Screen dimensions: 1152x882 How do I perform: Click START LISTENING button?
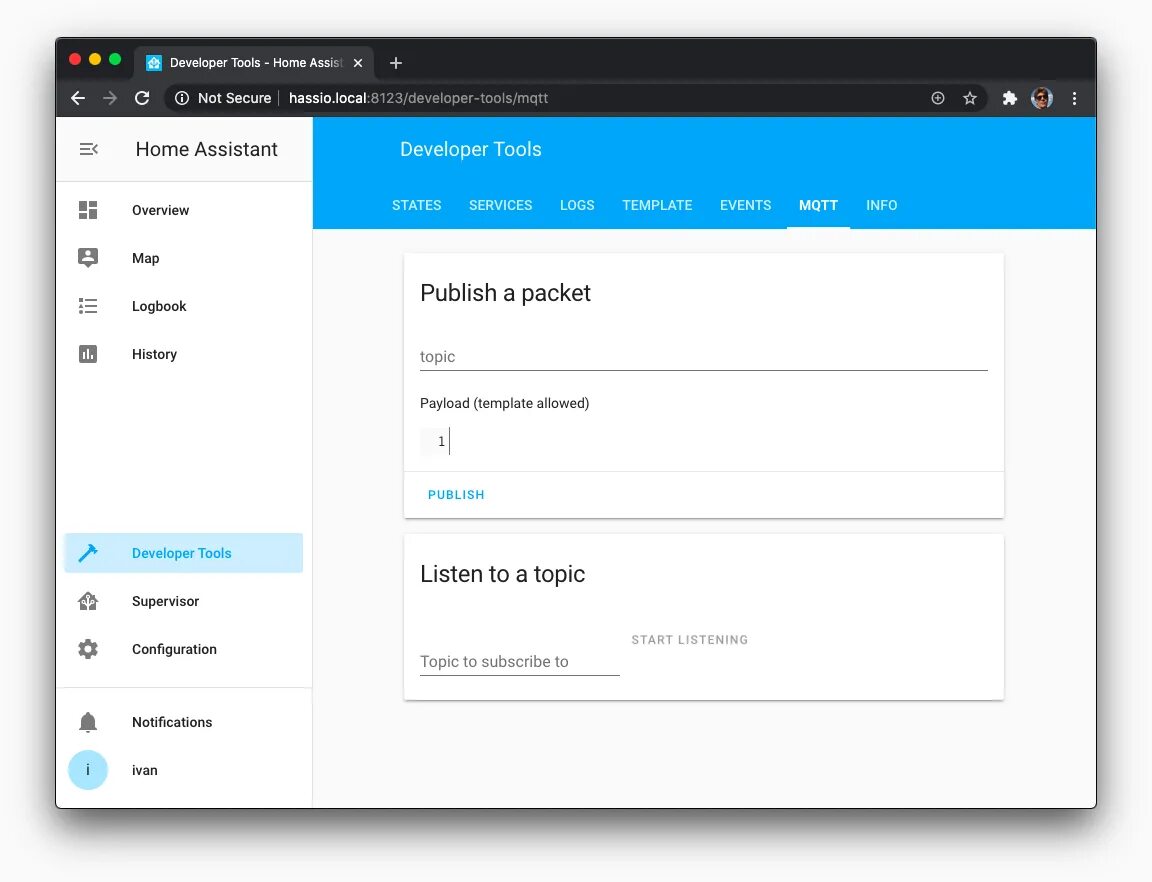[689, 639]
